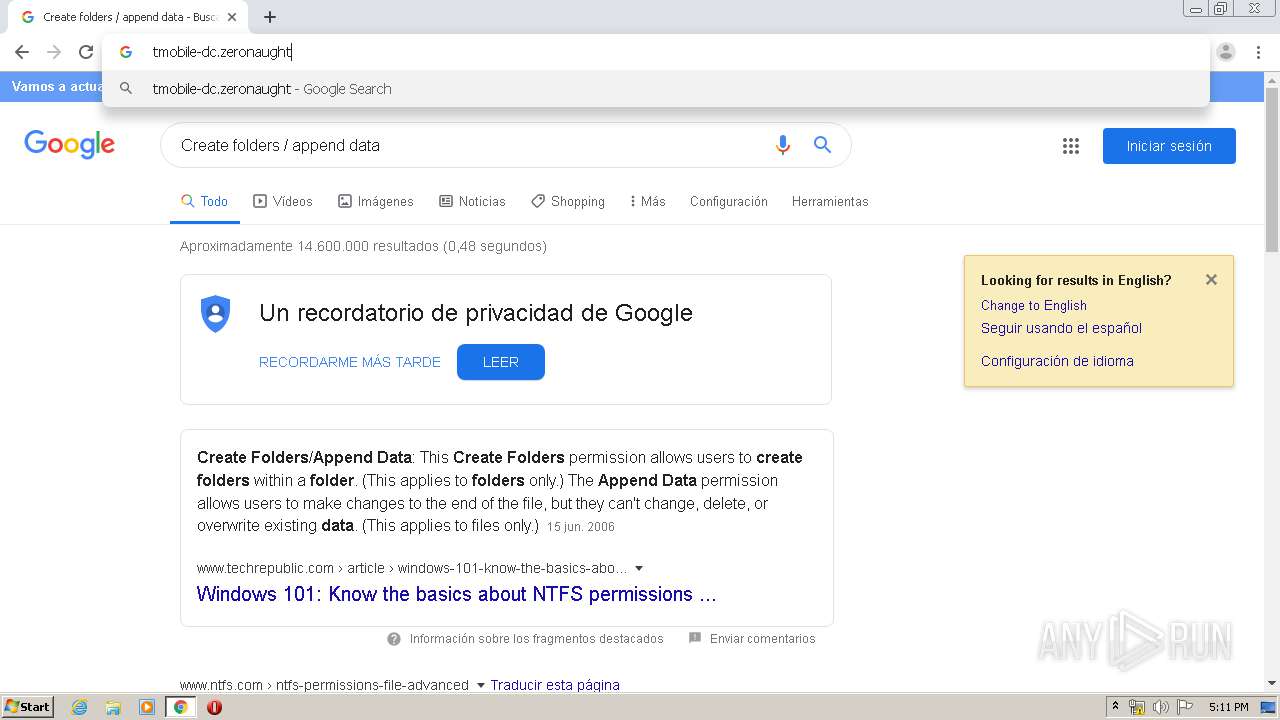Click the 'Vamos a actua' blue banner text
The width and height of the screenshot is (1280, 720).
pos(56,87)
